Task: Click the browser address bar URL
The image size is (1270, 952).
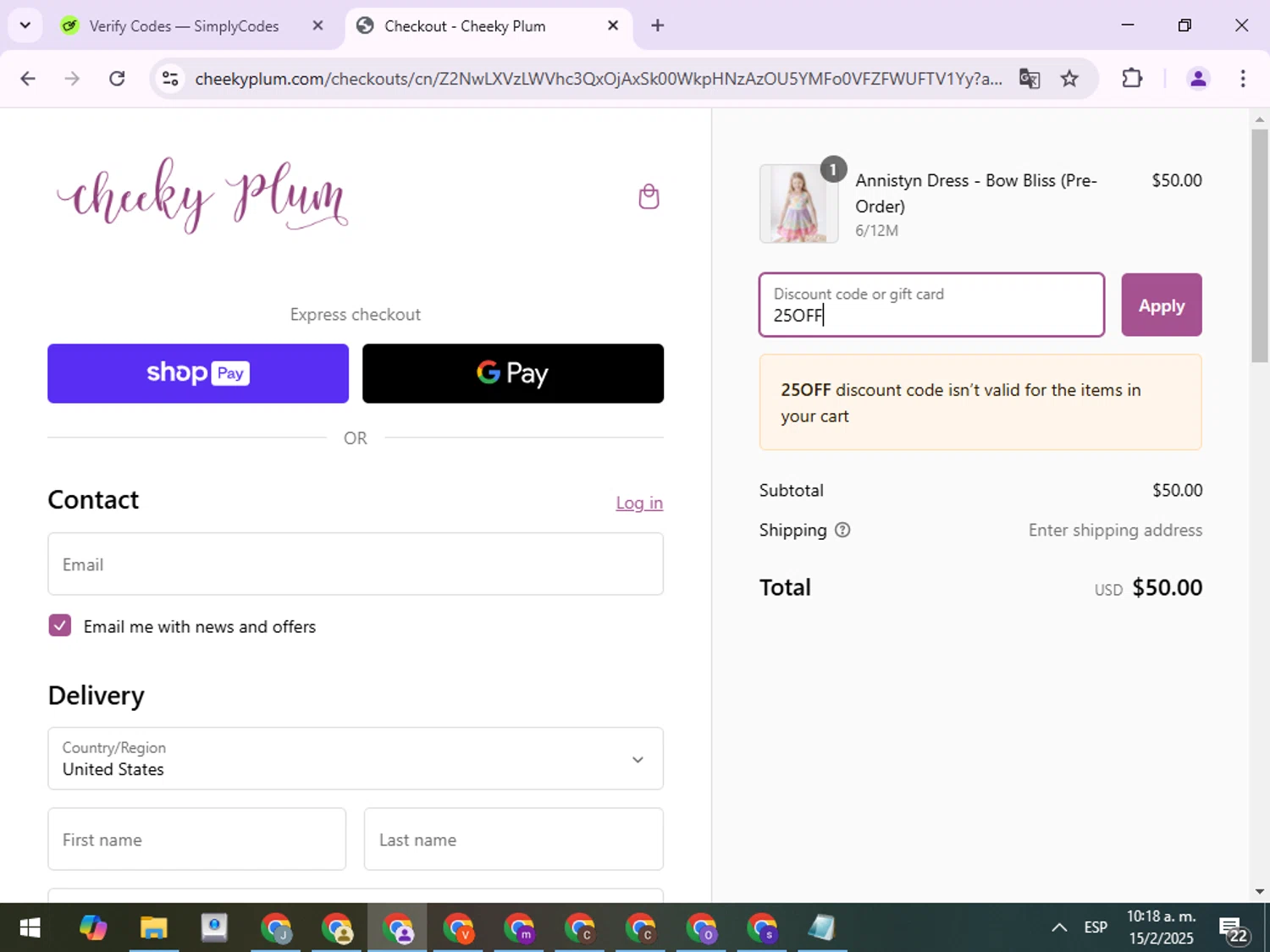Action: pyautogui.click(x=599, y=79)
